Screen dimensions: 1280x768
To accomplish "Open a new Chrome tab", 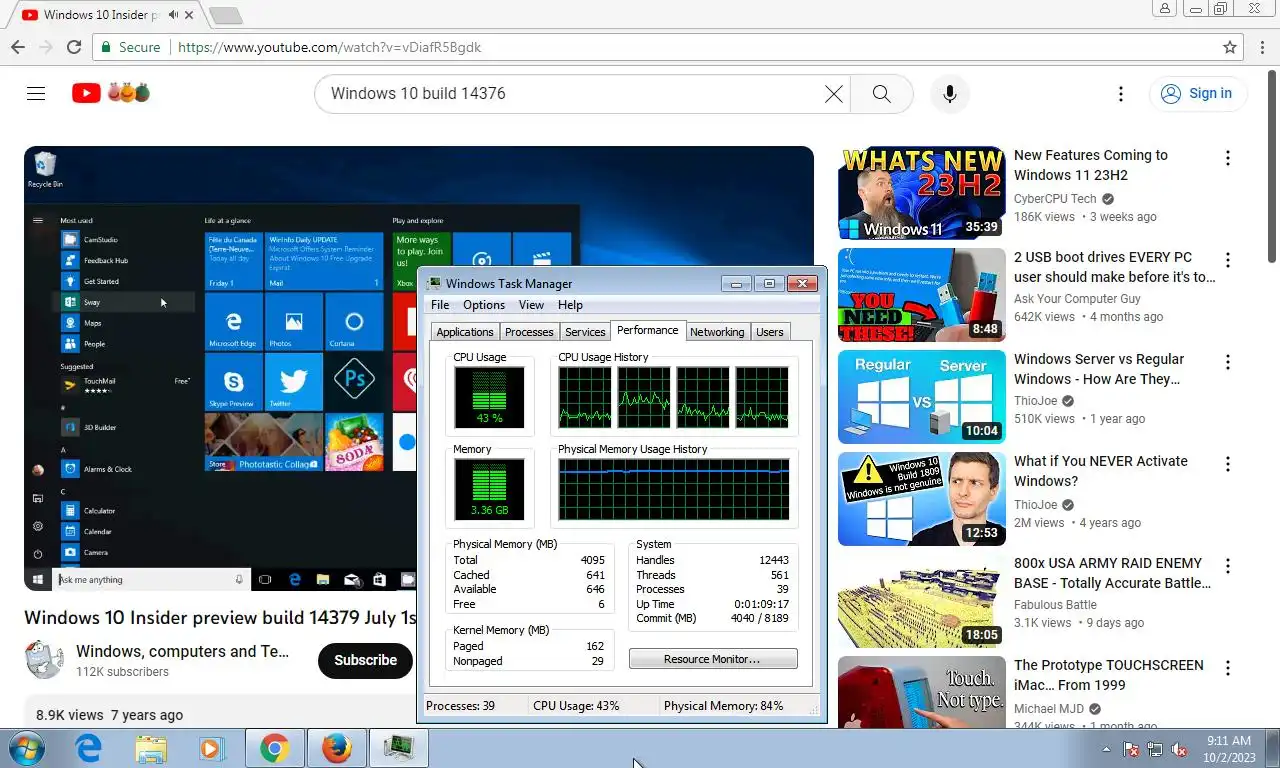I will tap(226, 15).
